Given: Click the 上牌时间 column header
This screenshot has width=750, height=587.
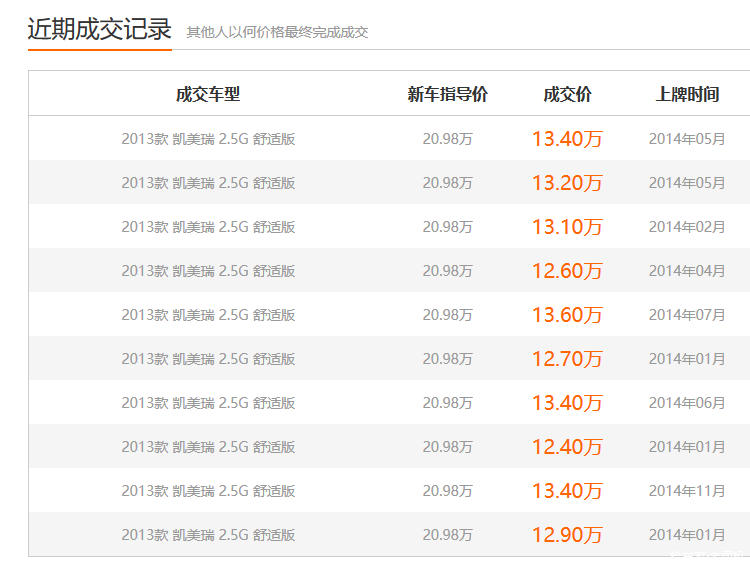Looking at the screenshot, I should click(687, 95).
